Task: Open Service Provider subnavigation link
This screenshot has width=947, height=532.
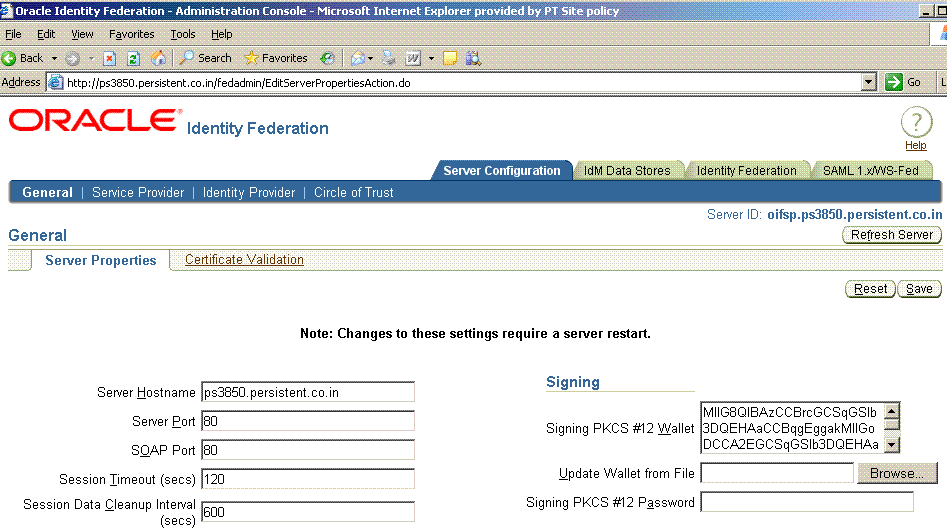Action: 138,193
